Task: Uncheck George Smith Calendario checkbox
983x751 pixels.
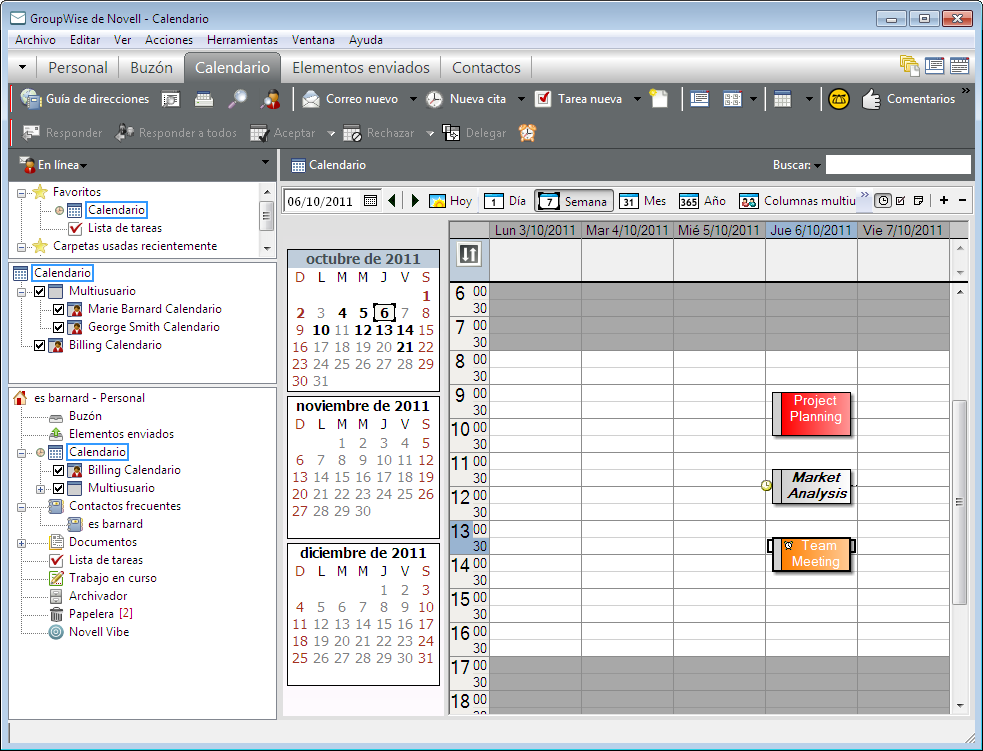Action: coord(58,327)
